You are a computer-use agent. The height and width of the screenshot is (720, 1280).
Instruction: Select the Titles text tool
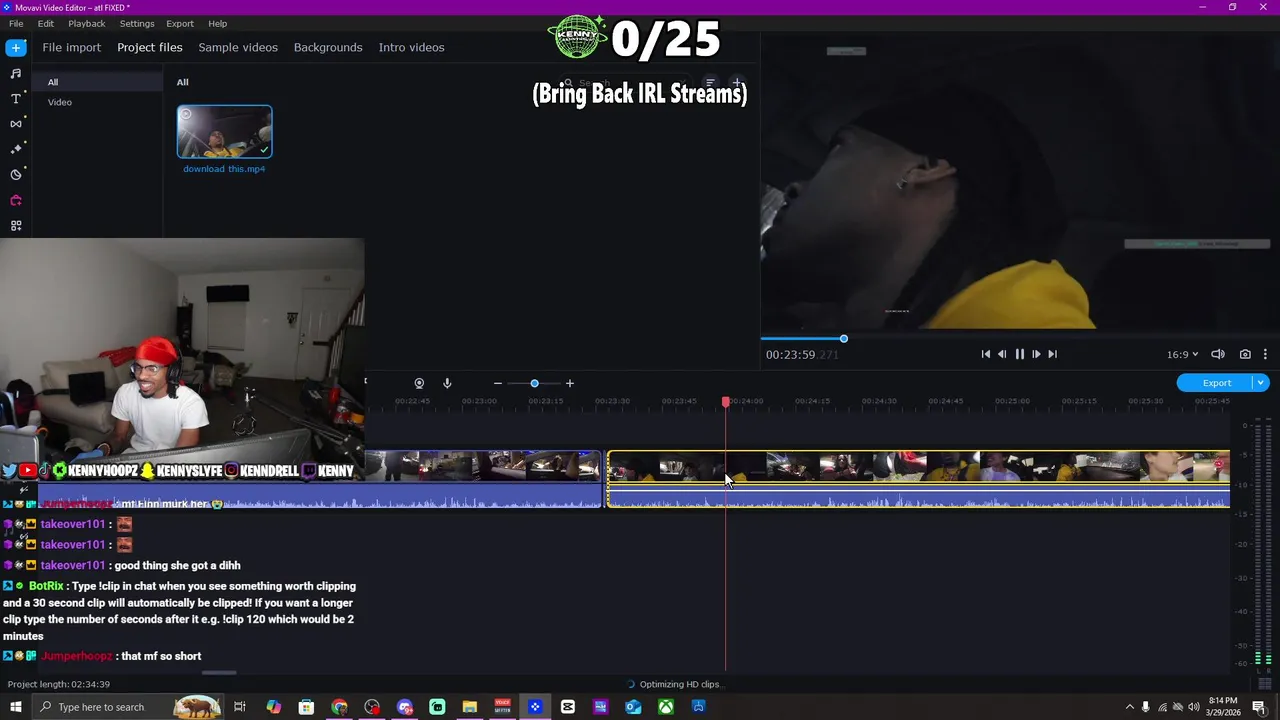(x=16, y=98)
